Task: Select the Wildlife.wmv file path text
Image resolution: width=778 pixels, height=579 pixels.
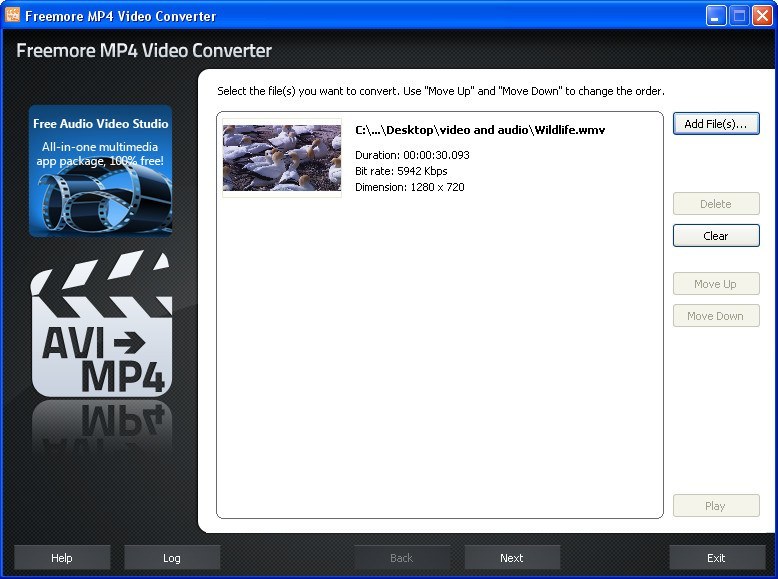Action: pyautogui.click(x=480, y=130)
